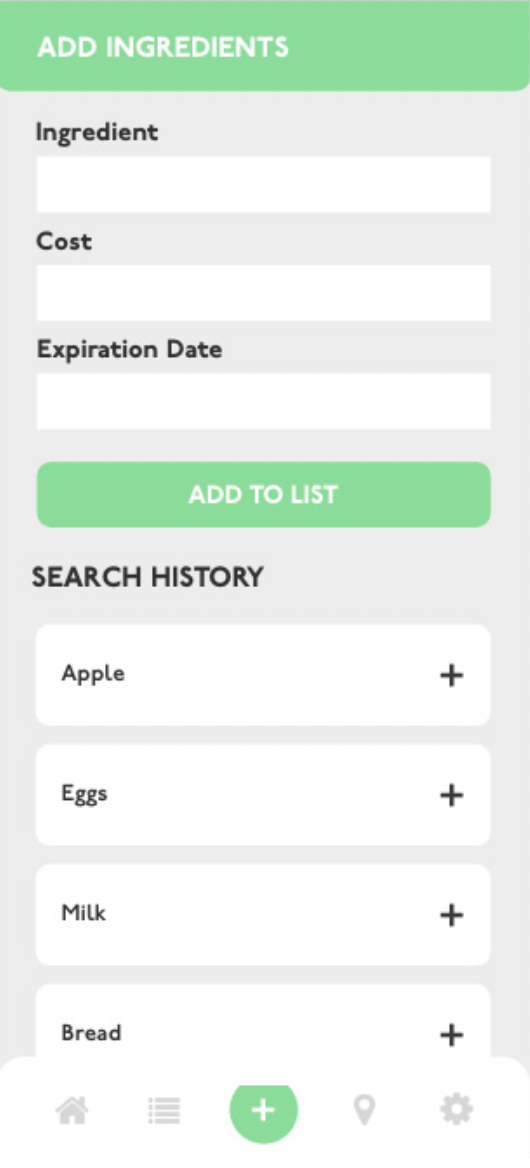
Task: Open the location pin icon
Action: tap(364, 1111)
